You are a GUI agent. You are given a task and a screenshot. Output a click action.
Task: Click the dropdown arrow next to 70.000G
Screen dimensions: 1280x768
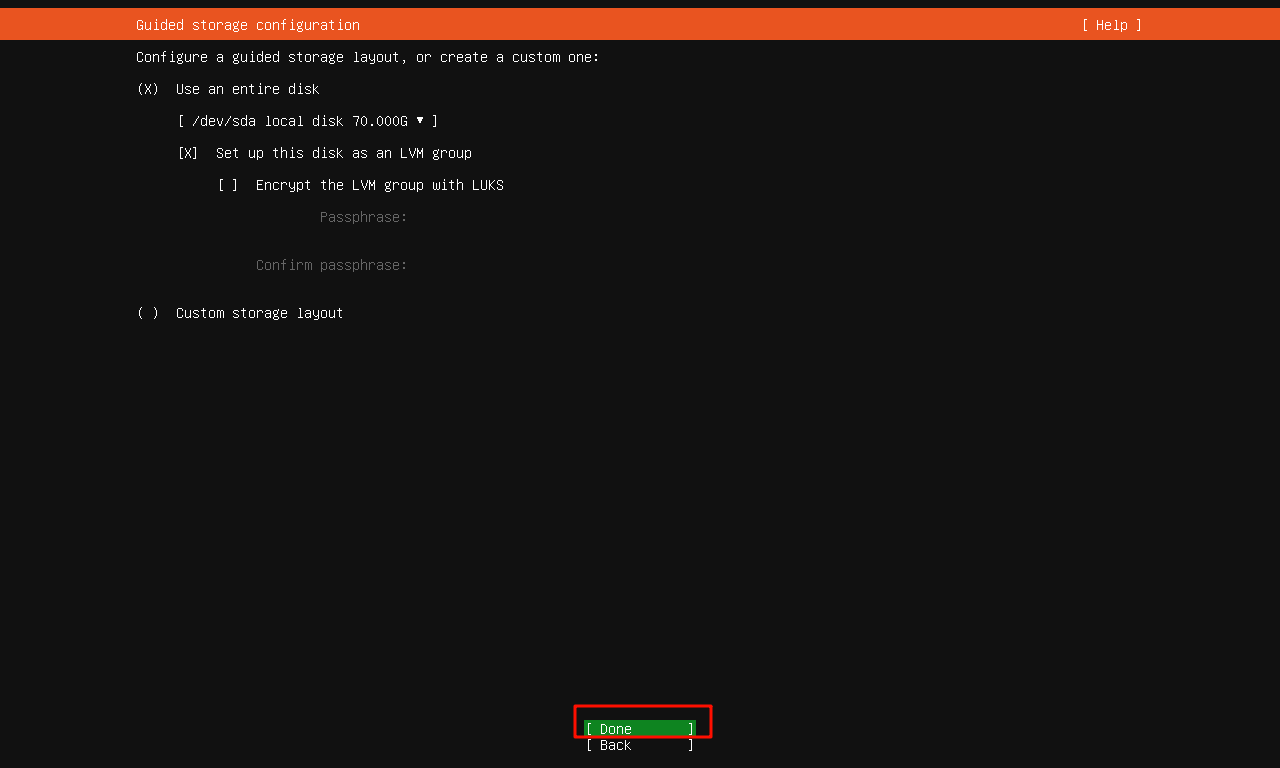coord(421,121)
